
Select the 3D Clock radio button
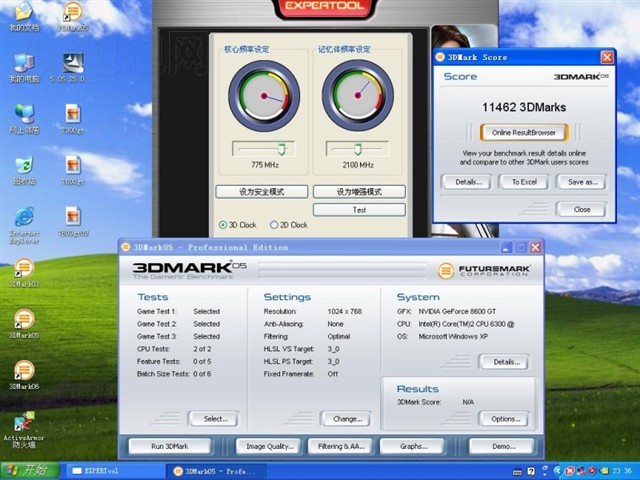pos(223,225)
